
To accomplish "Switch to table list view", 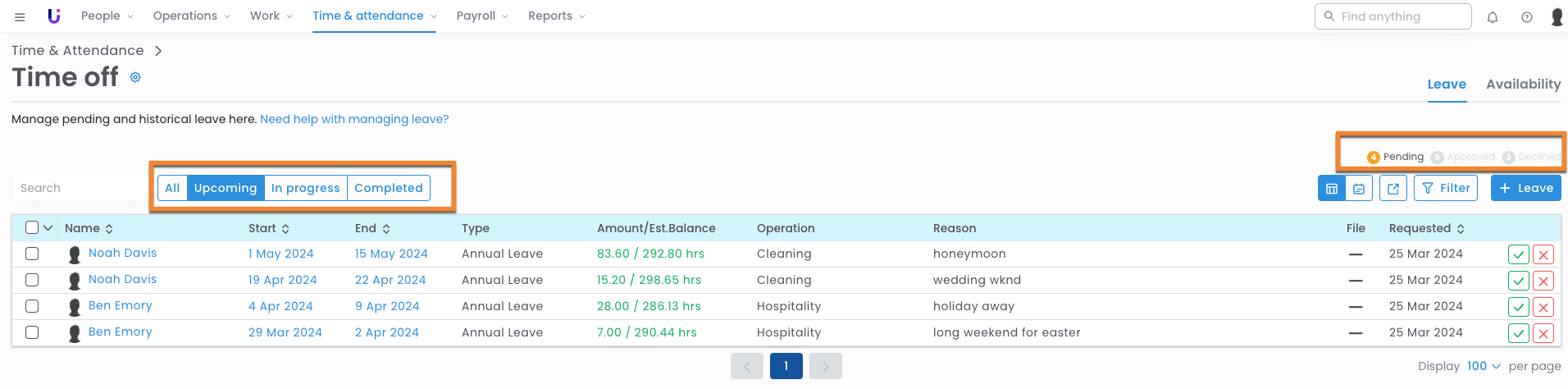I will pos(1332,188).
